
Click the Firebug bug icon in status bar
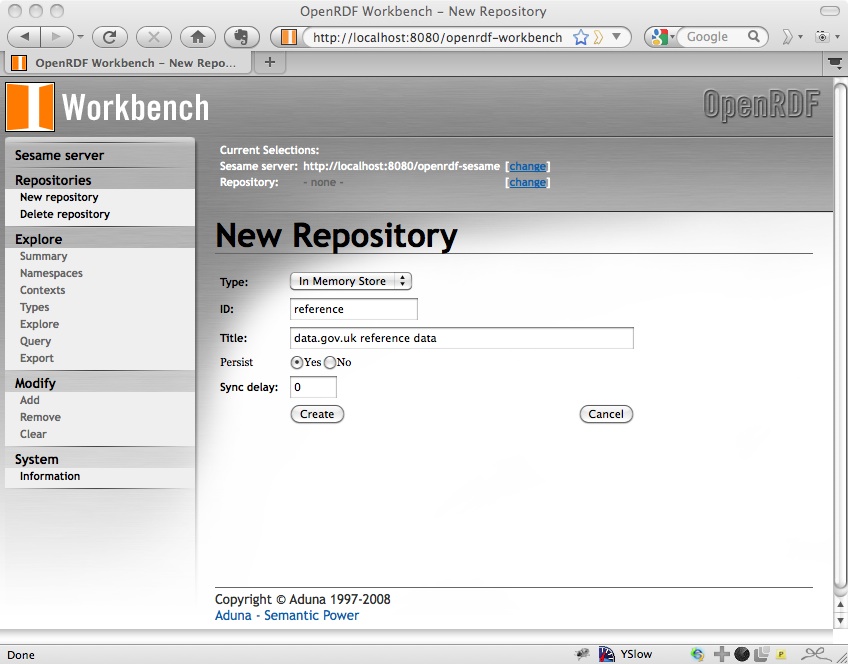pyautogui.click(x=582, y=654)
